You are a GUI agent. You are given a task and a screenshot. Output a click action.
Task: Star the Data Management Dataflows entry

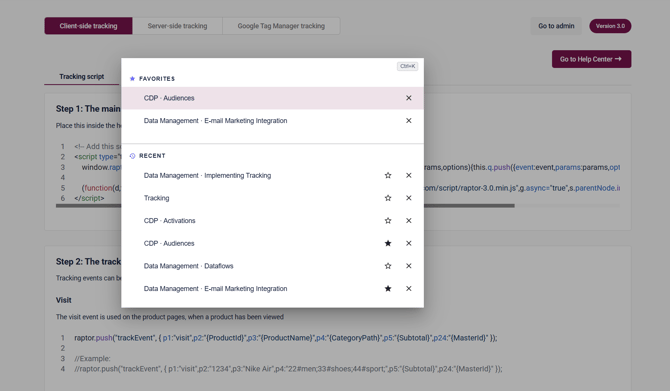pyautogui.click(x=388, y=266)
